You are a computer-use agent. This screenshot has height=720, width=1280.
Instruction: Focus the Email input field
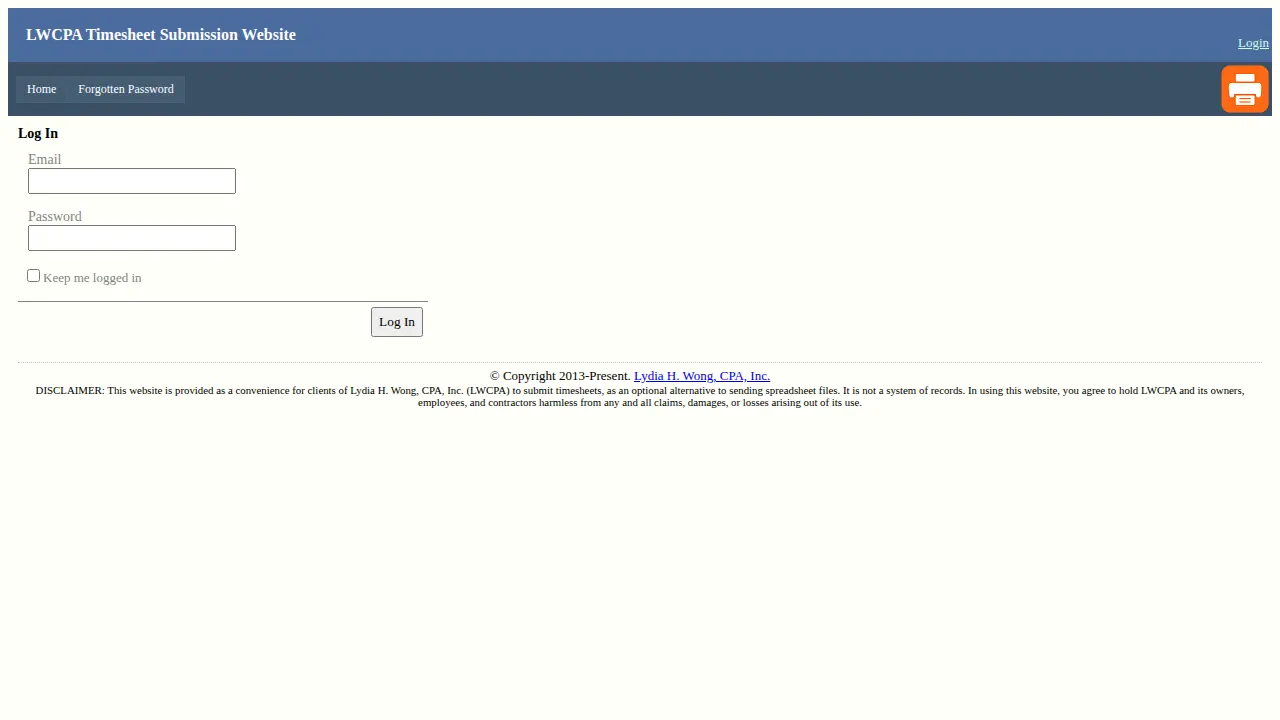[132, 181]
